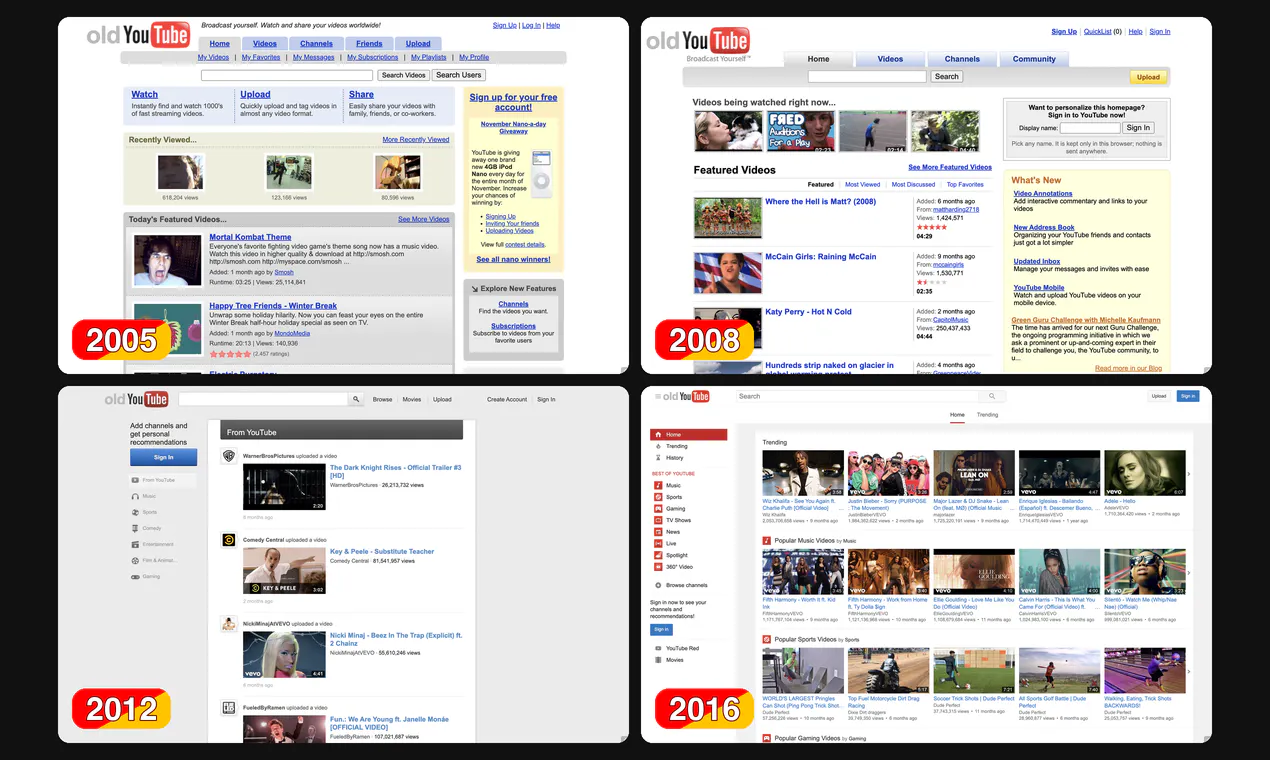Open the Friends tab in 2005 layout

tap(369, 44)
